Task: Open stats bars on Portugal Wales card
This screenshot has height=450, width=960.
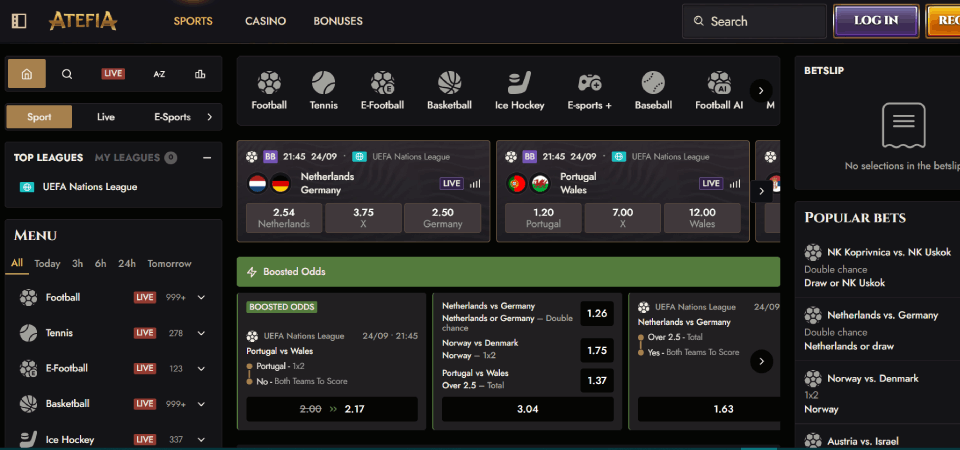Action: coord(735,184)
